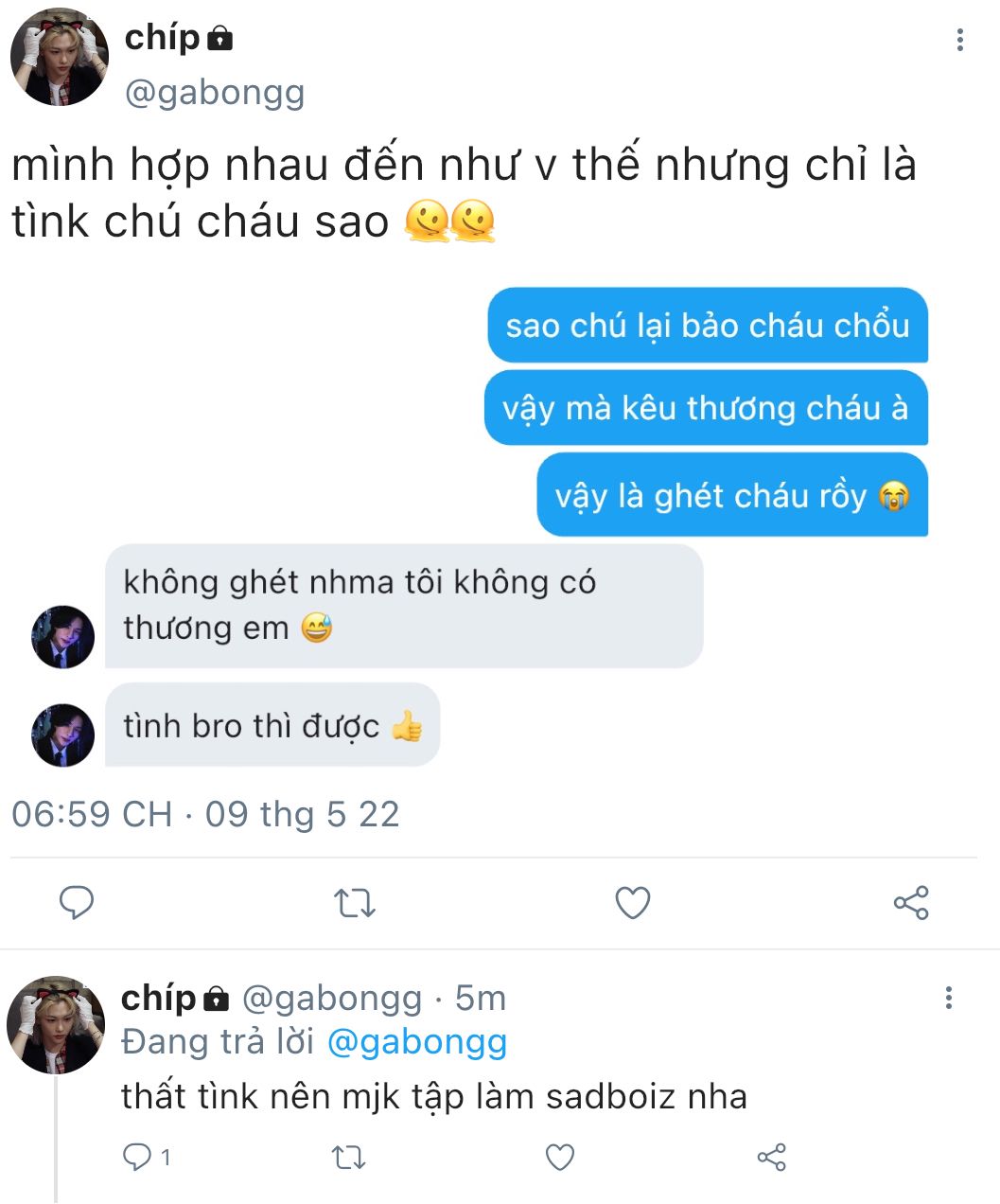Retweet the main tweet
This screenshot has width=1000, height=1204.
[355, 903]
